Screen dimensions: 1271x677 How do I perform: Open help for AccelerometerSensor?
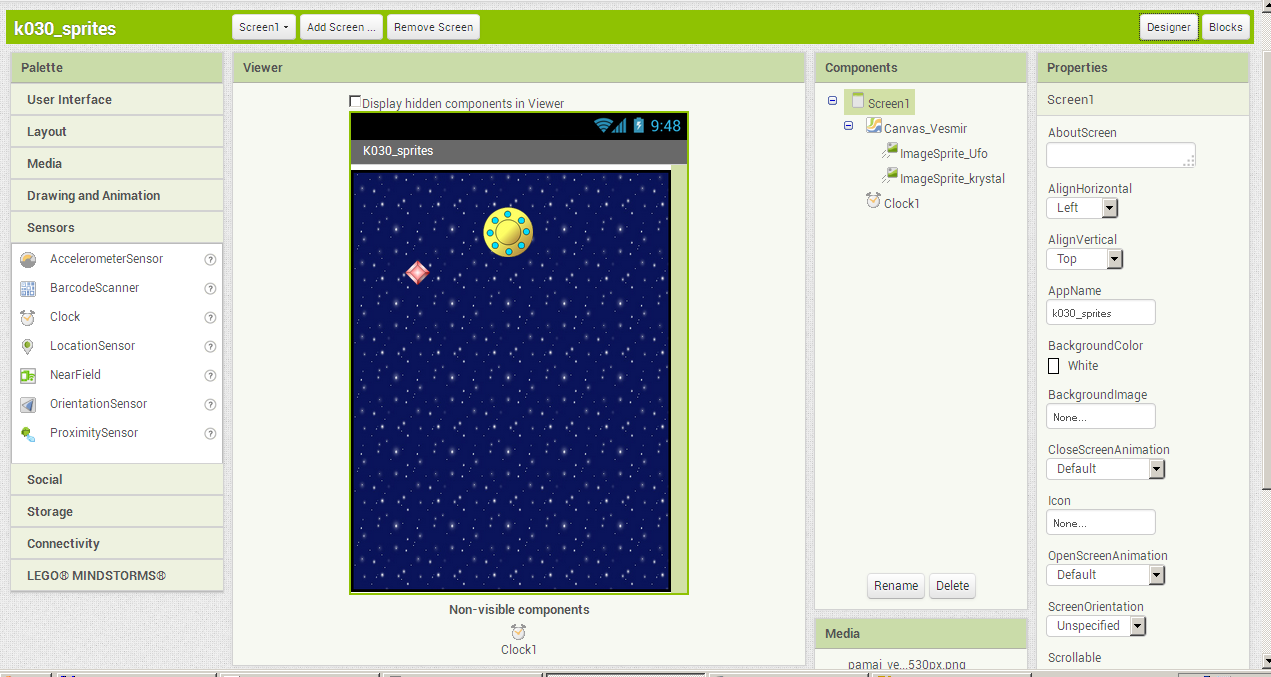tap(210, 259)
